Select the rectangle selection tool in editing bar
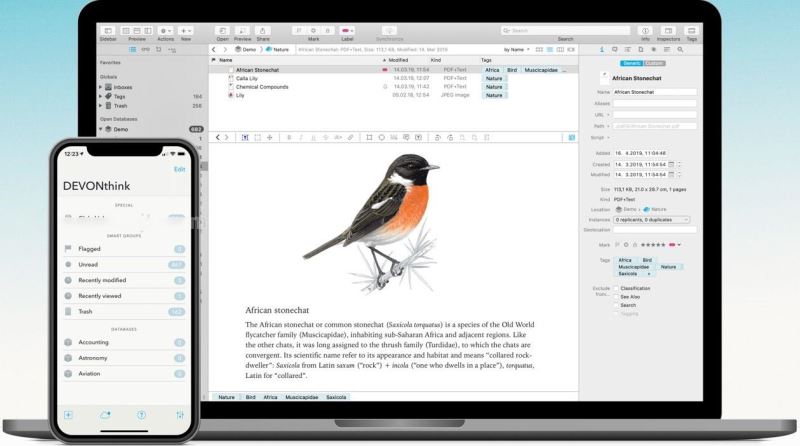The height and width of the screenshot is (446, 800). coord(257,138)
